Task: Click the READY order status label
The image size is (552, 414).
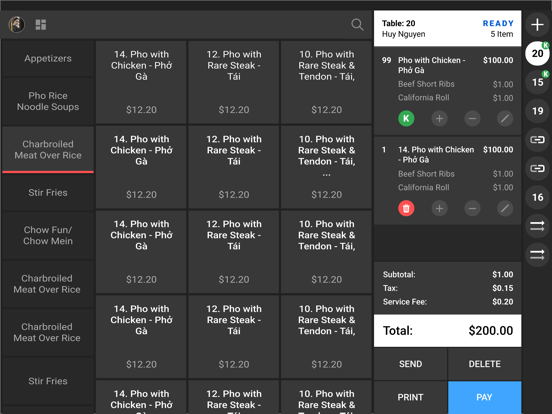Action: point(498,23)
